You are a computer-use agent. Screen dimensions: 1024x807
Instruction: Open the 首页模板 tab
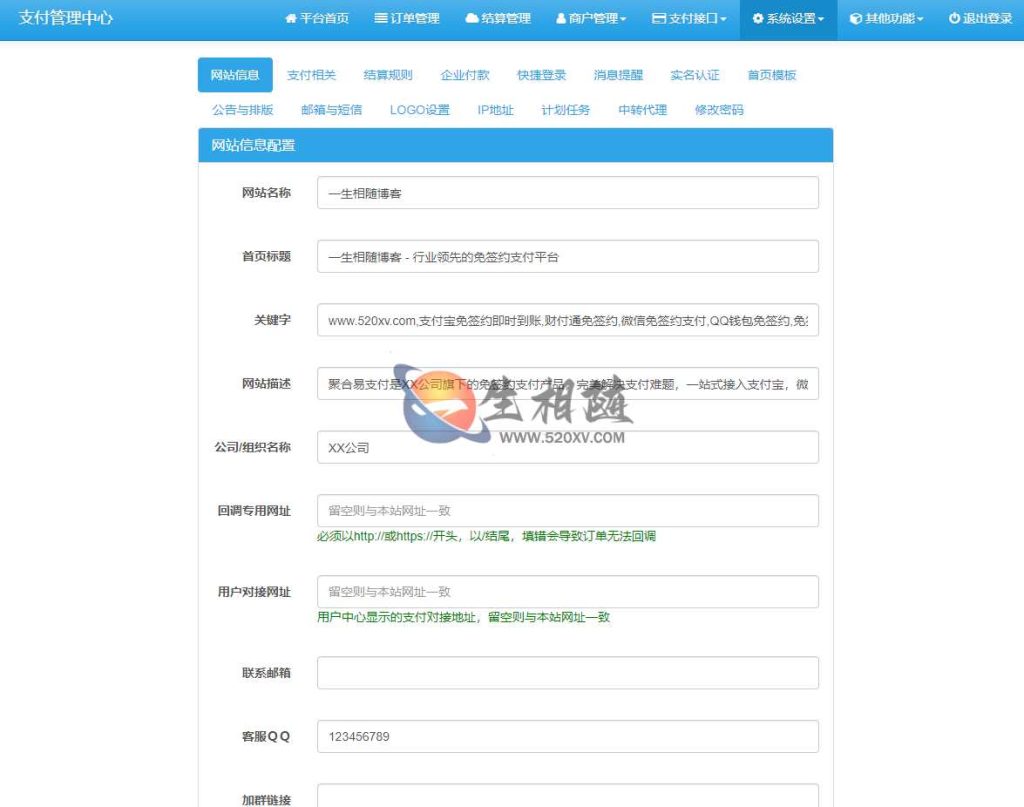point(770,74)
